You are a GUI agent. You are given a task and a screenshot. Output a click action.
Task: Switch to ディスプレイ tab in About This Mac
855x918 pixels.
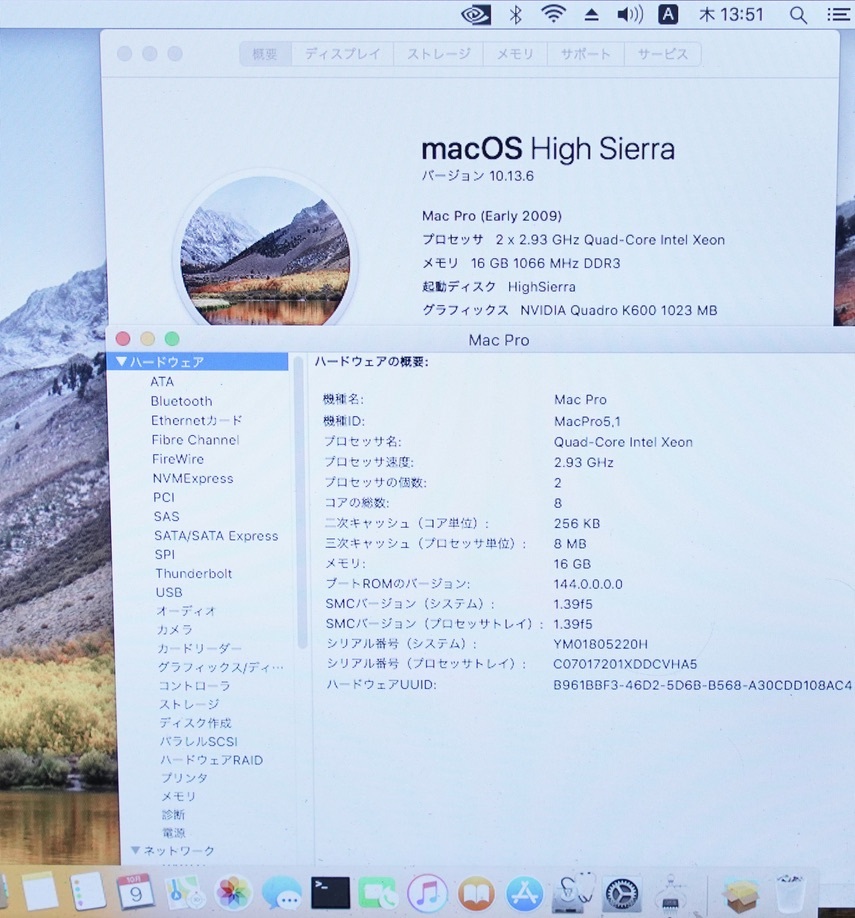343,54
